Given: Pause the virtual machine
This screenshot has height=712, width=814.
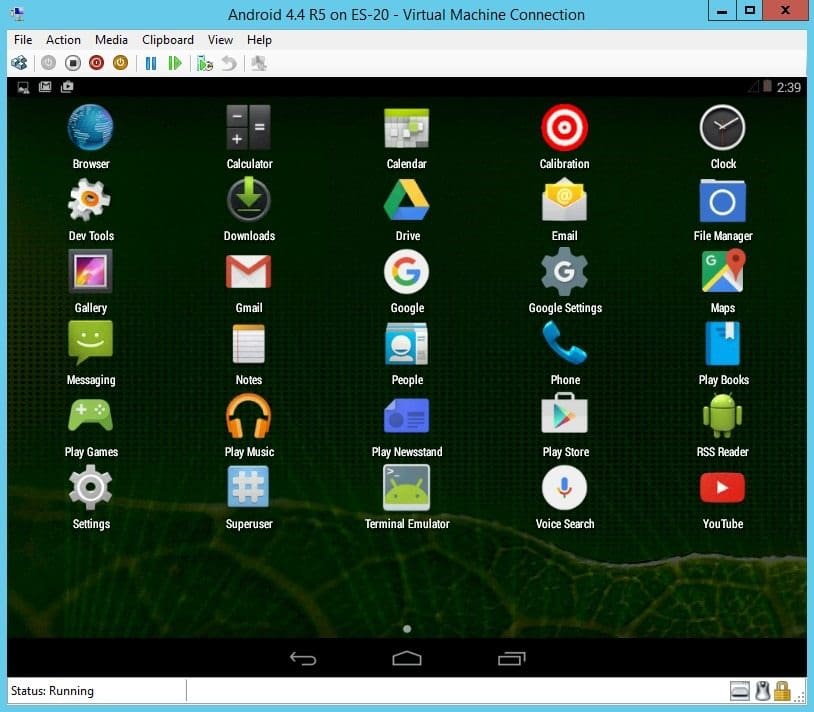Looking at the screenshot, I should point(151,63).
